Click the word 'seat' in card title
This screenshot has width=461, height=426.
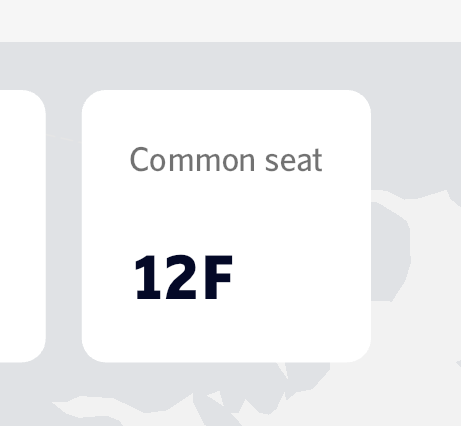pos(294,161)
